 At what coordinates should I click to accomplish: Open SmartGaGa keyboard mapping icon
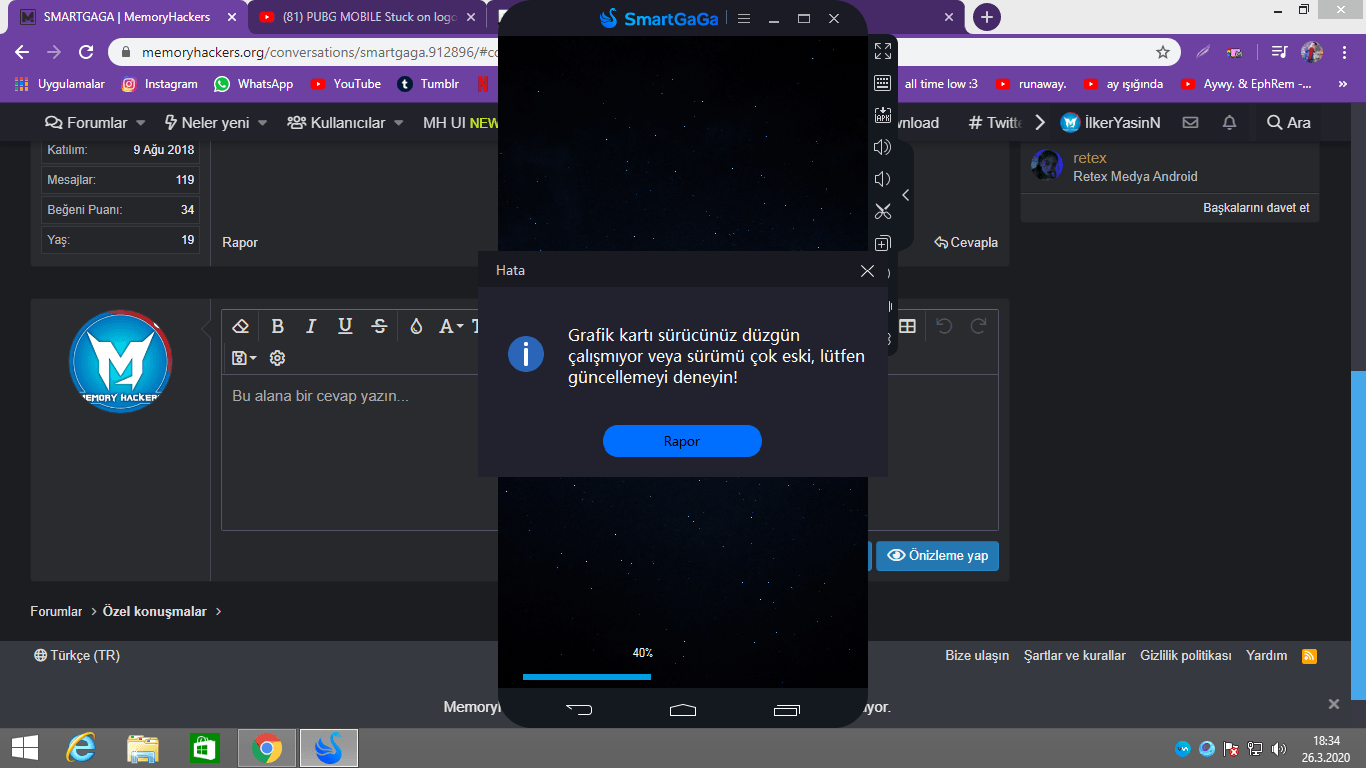coord(883,83)
